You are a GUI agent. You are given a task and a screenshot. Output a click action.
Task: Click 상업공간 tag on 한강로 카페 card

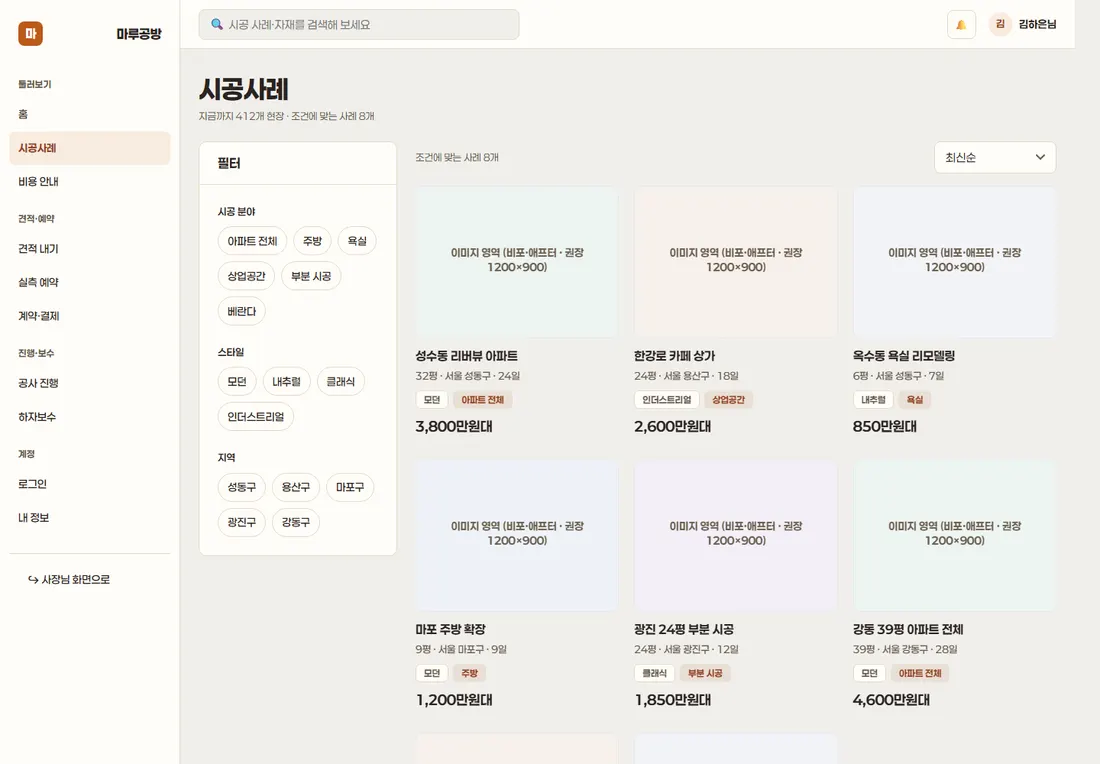point(728,400)
